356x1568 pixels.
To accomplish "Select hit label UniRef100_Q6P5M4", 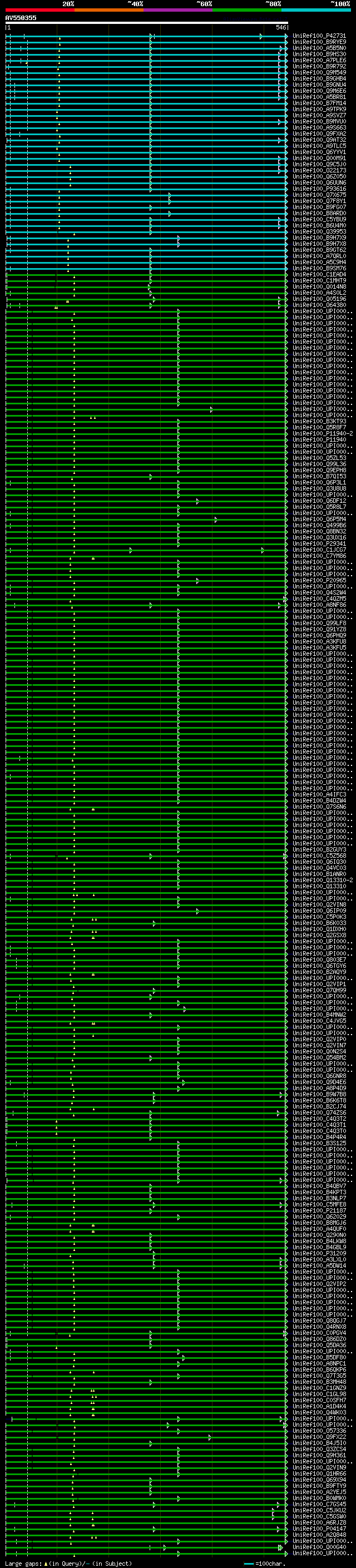I will tap(319, 519).
